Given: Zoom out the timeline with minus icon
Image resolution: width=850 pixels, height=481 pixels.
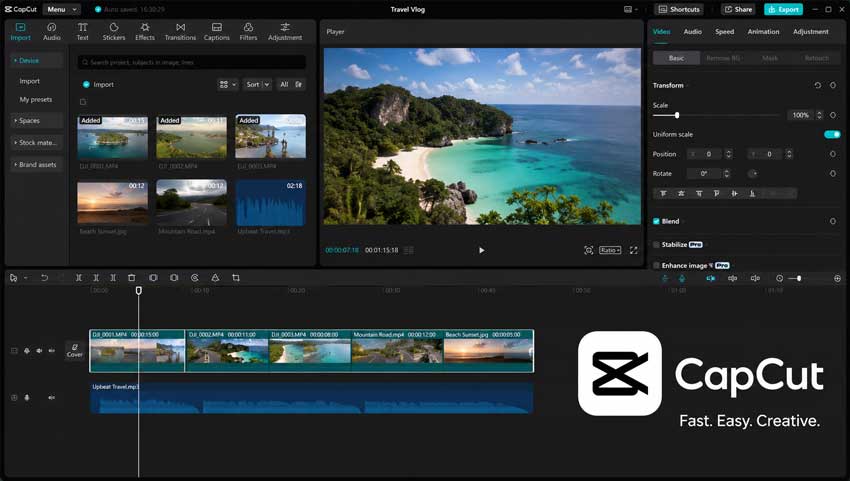Looking at the screenshot, I should pos(780,278).
